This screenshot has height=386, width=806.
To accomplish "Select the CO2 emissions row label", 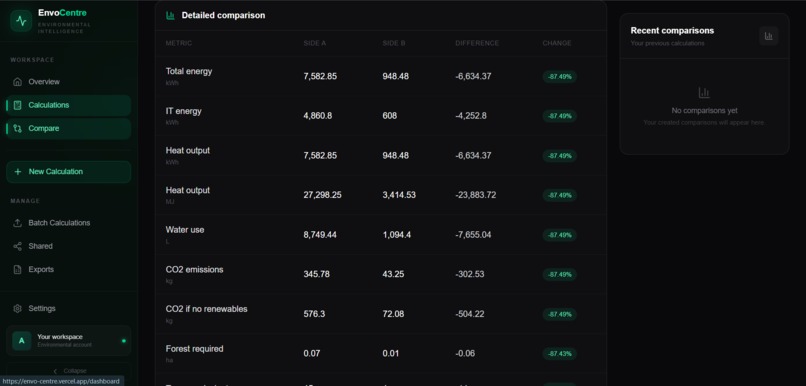I will coord(194,269).
